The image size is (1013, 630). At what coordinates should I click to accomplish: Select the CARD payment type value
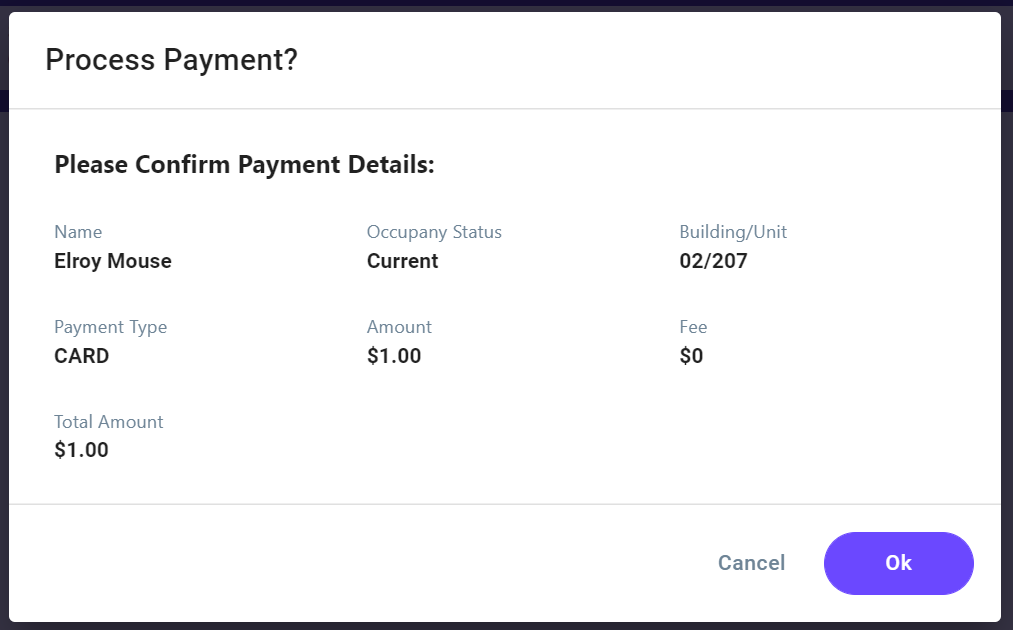81,356
